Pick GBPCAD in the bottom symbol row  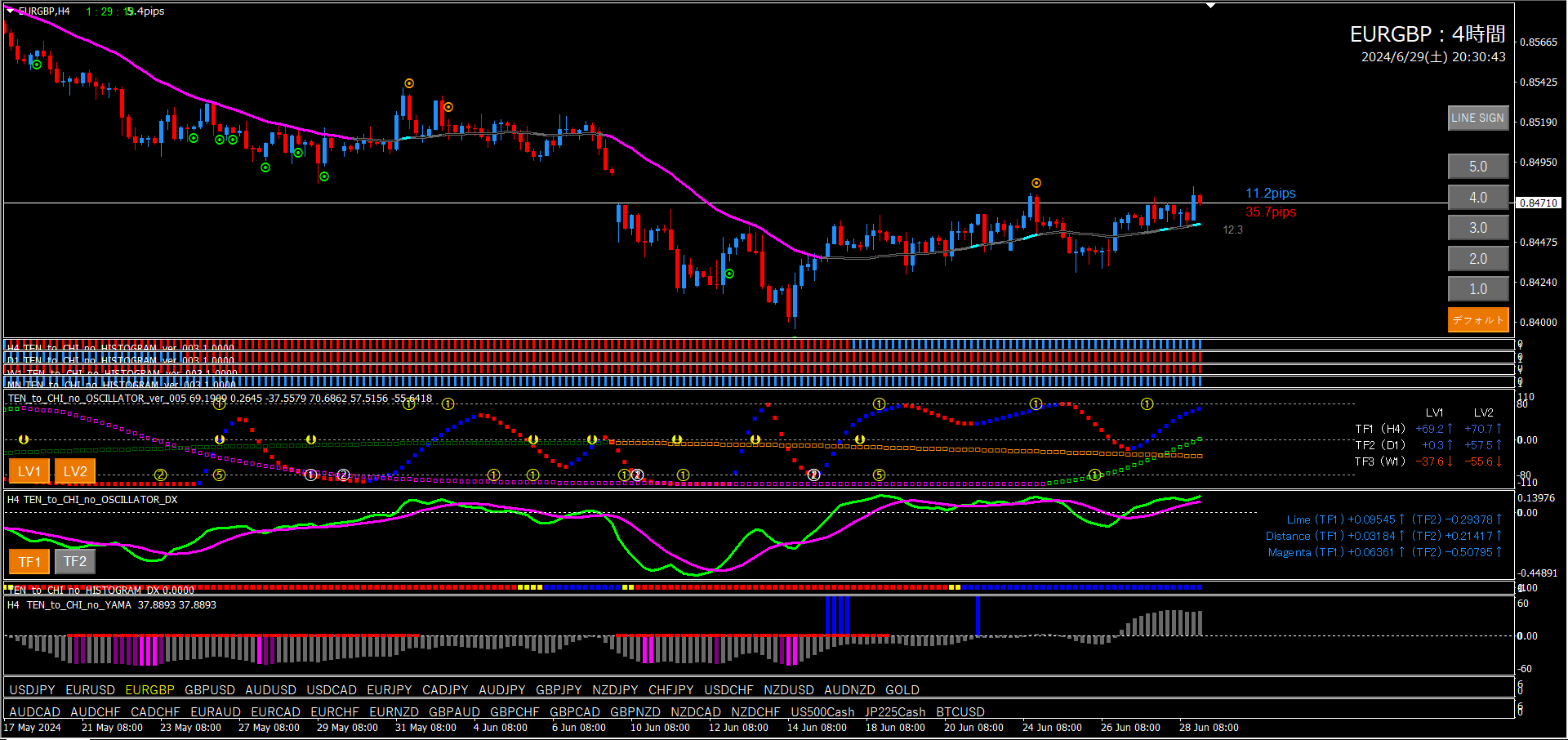tap(575, 712)
